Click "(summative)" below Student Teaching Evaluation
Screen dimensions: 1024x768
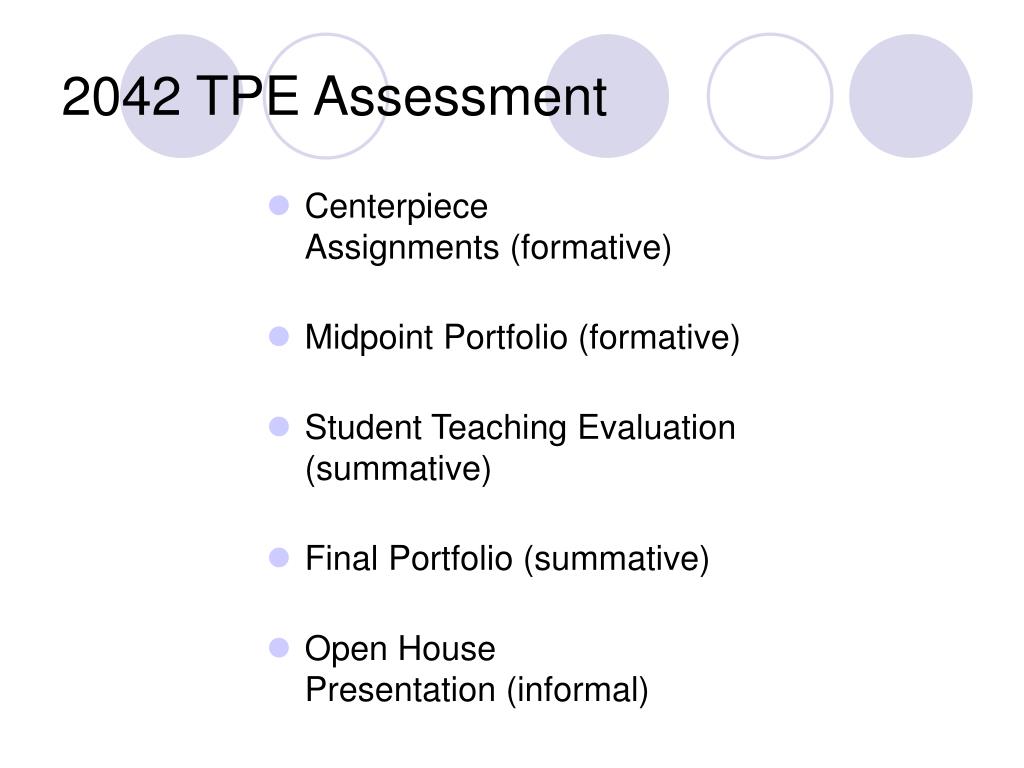[x=398, y=469]
